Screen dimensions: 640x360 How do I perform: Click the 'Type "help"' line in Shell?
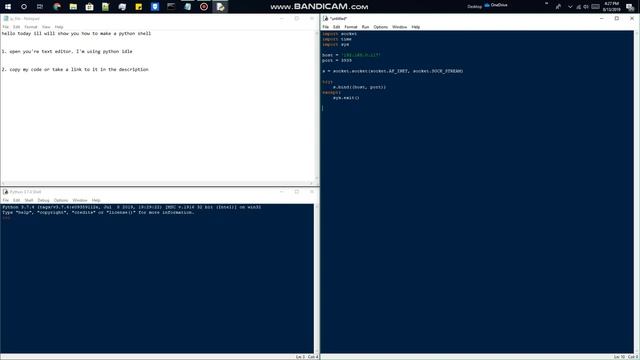pos(98,212)
